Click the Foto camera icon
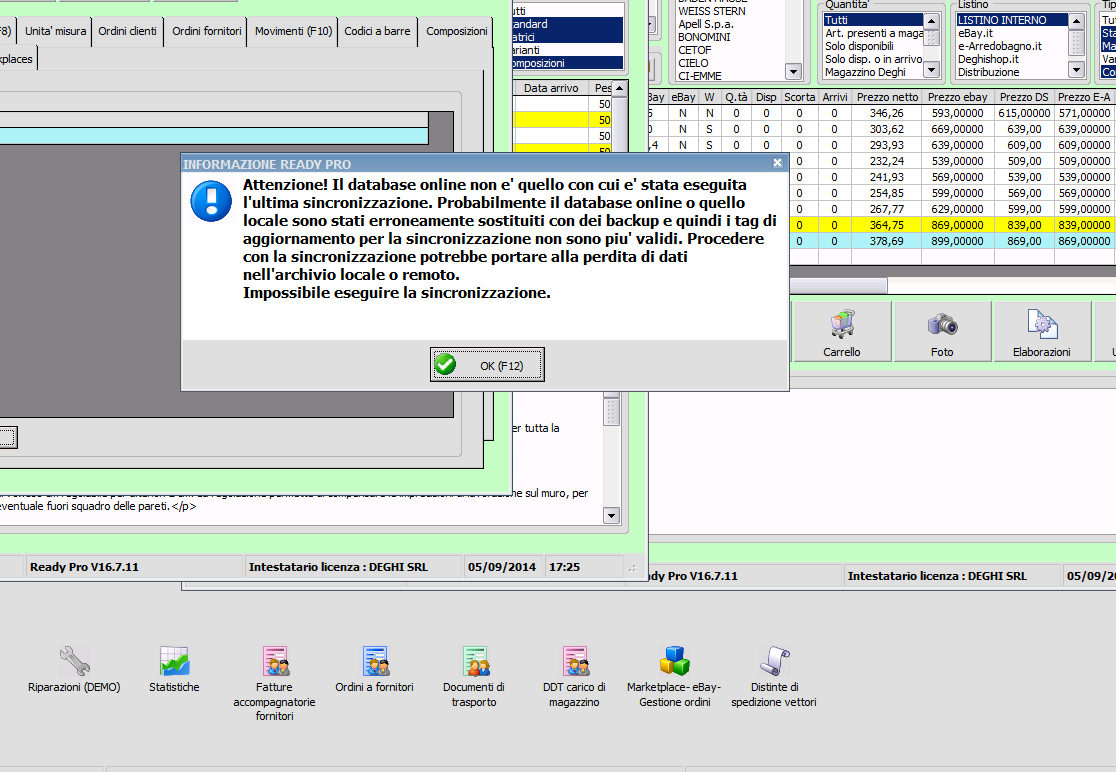The width and height of the screenshot is (1116, 772). pyautogui.click(x=941, y=330)
